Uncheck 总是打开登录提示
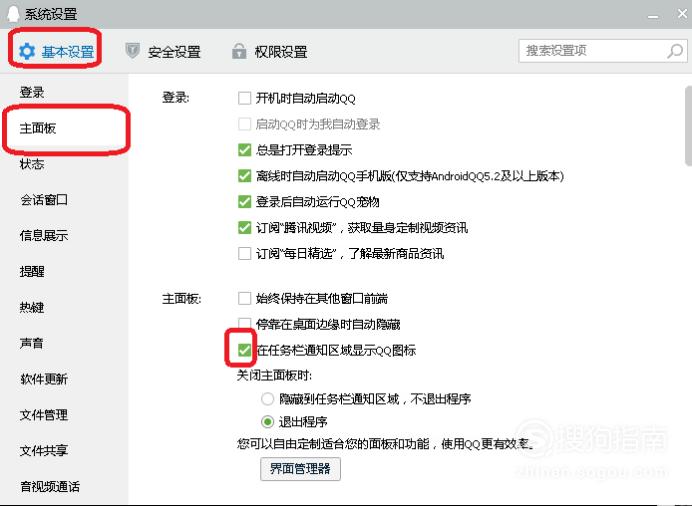The width and height of the screenshot is (692, 506). tap(244, 150)
